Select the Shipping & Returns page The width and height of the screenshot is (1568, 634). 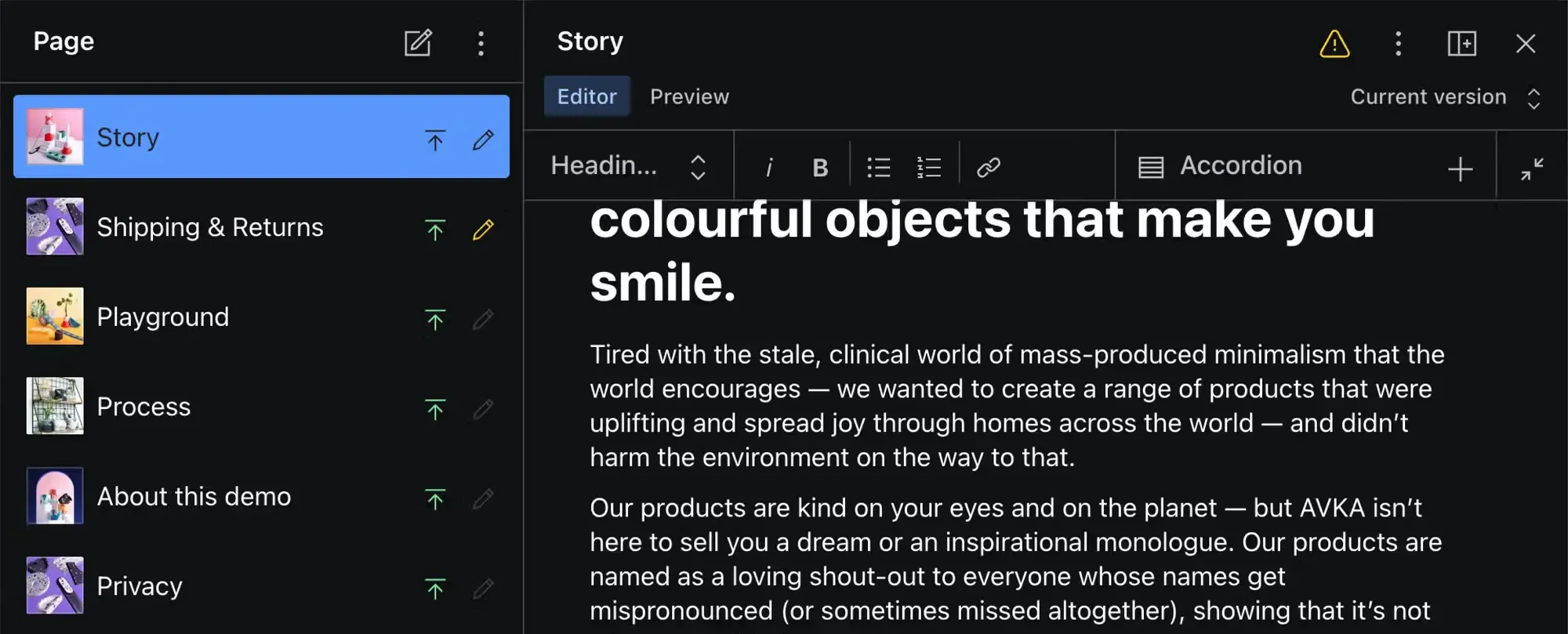tap(261, 226)
